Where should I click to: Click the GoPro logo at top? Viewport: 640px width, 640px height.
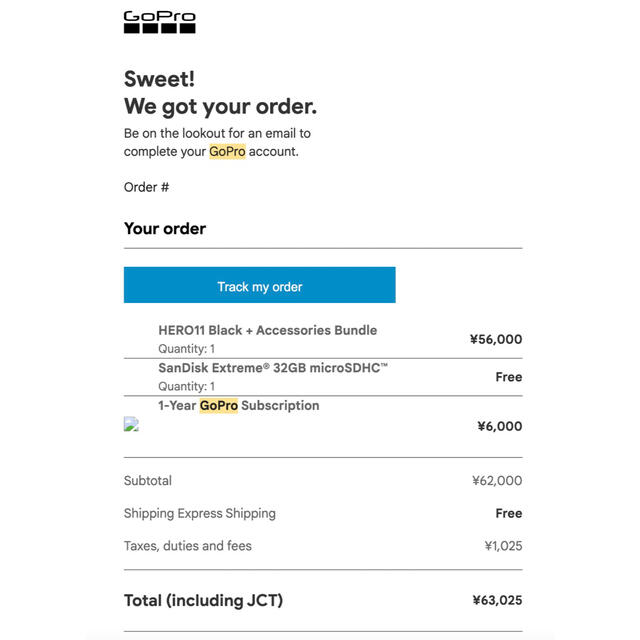[x=160, y=22]
